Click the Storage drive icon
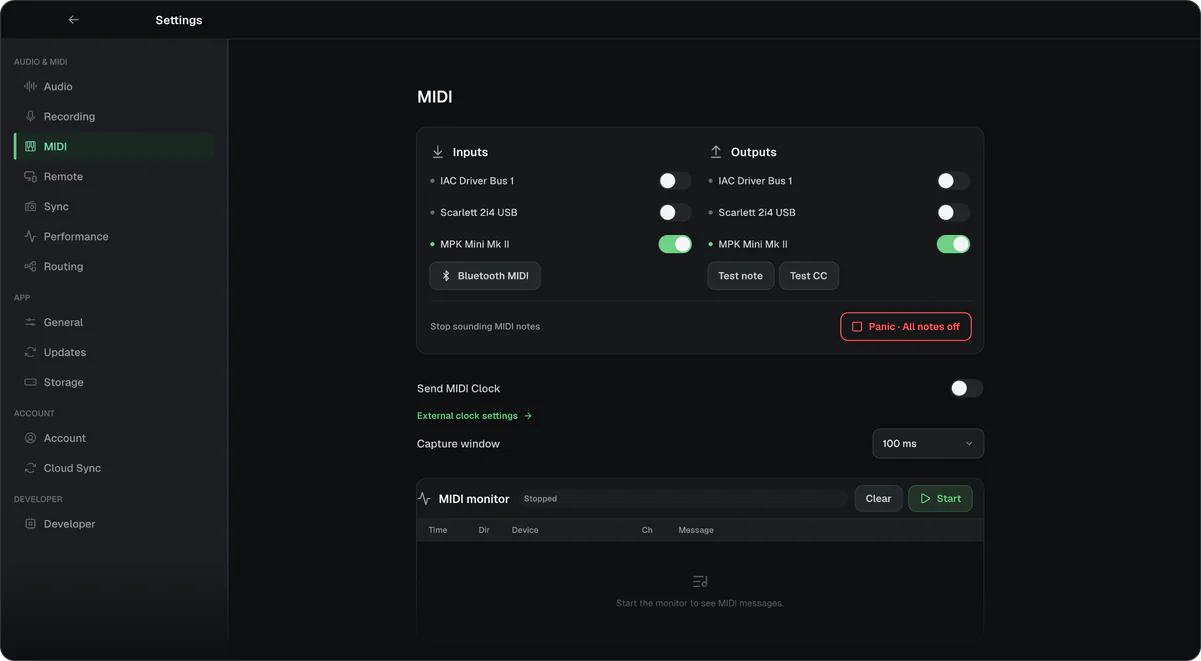1201x661 pixels. [x=30, y=383]
